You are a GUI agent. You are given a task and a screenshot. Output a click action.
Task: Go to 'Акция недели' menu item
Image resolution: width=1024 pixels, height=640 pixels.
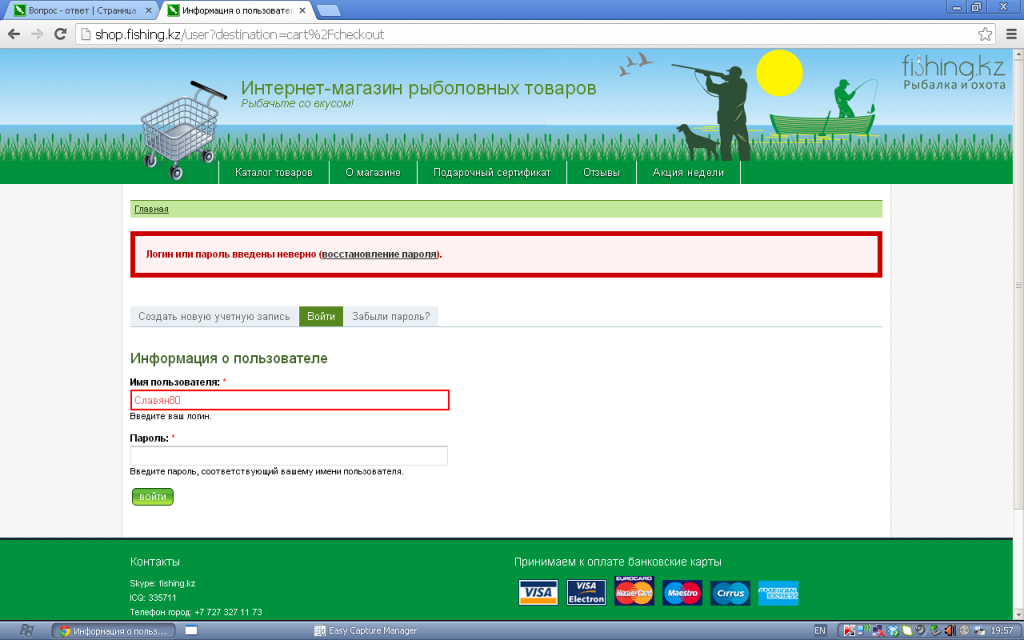point(688,173)
